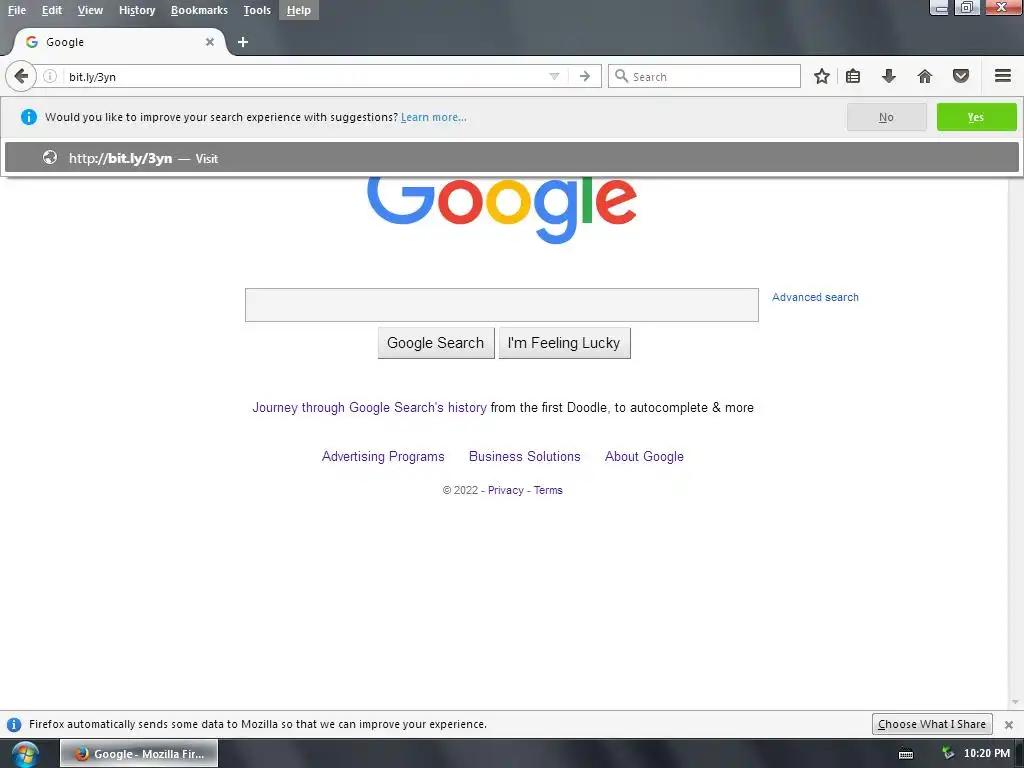The image size is (1024, 768).
Task: Decline search suggestions with No
Action: tap(886, 117)
